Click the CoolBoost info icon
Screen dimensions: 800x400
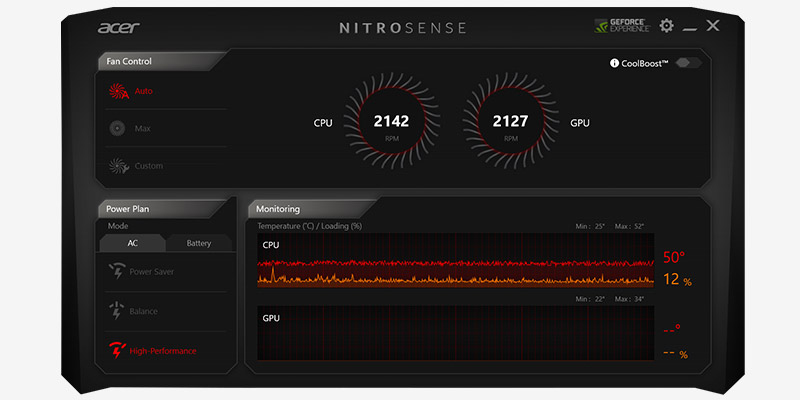point(614,63)
